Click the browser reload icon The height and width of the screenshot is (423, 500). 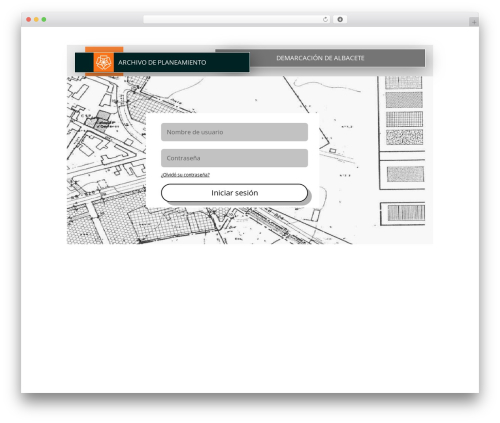(x=325, y=19)
